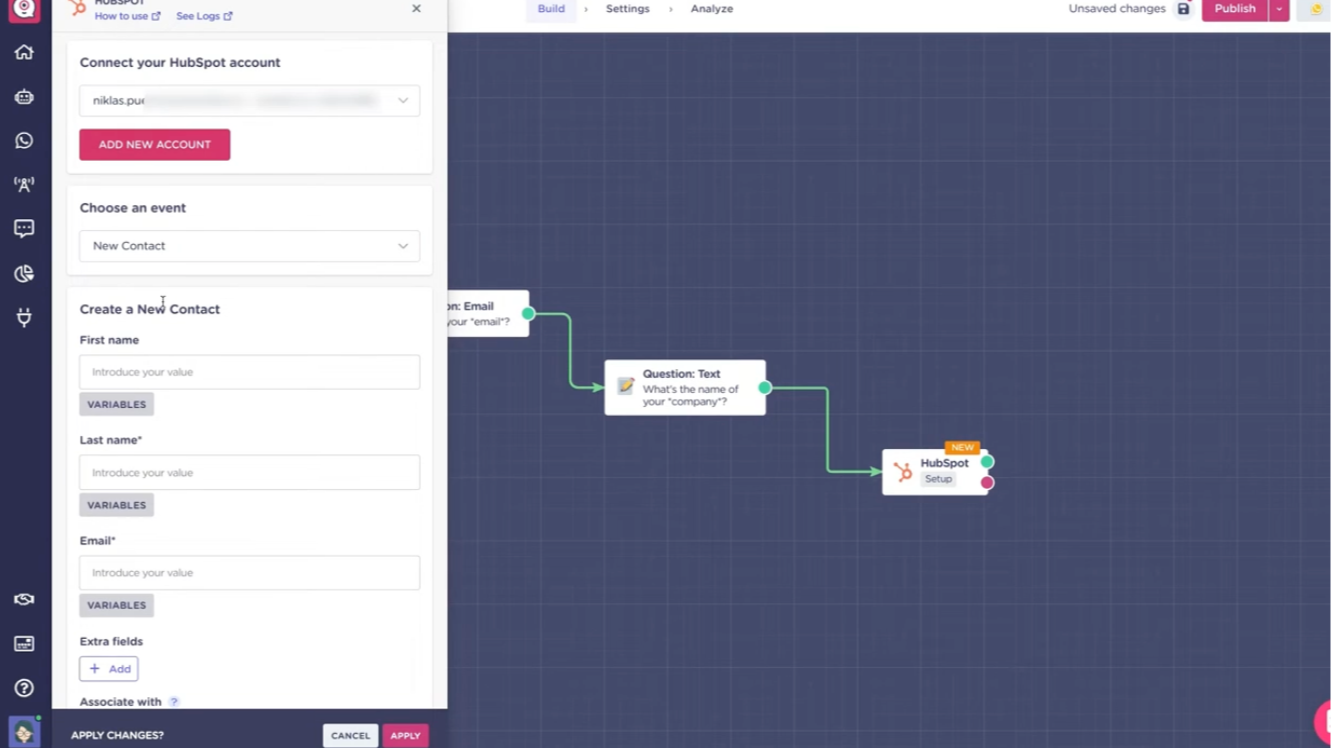The height and width of the screenshot is (748, 1331).
Task: Click the green output dot of HubSpot block
Action: pyautogui.click(x=987, y=462)
